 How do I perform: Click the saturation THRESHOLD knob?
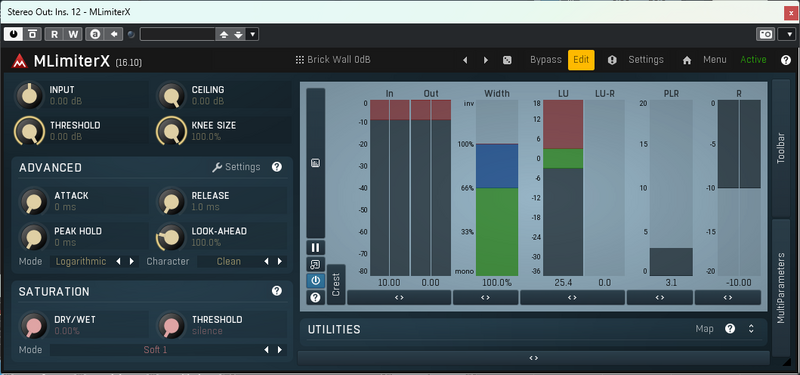tap(172, 326)
